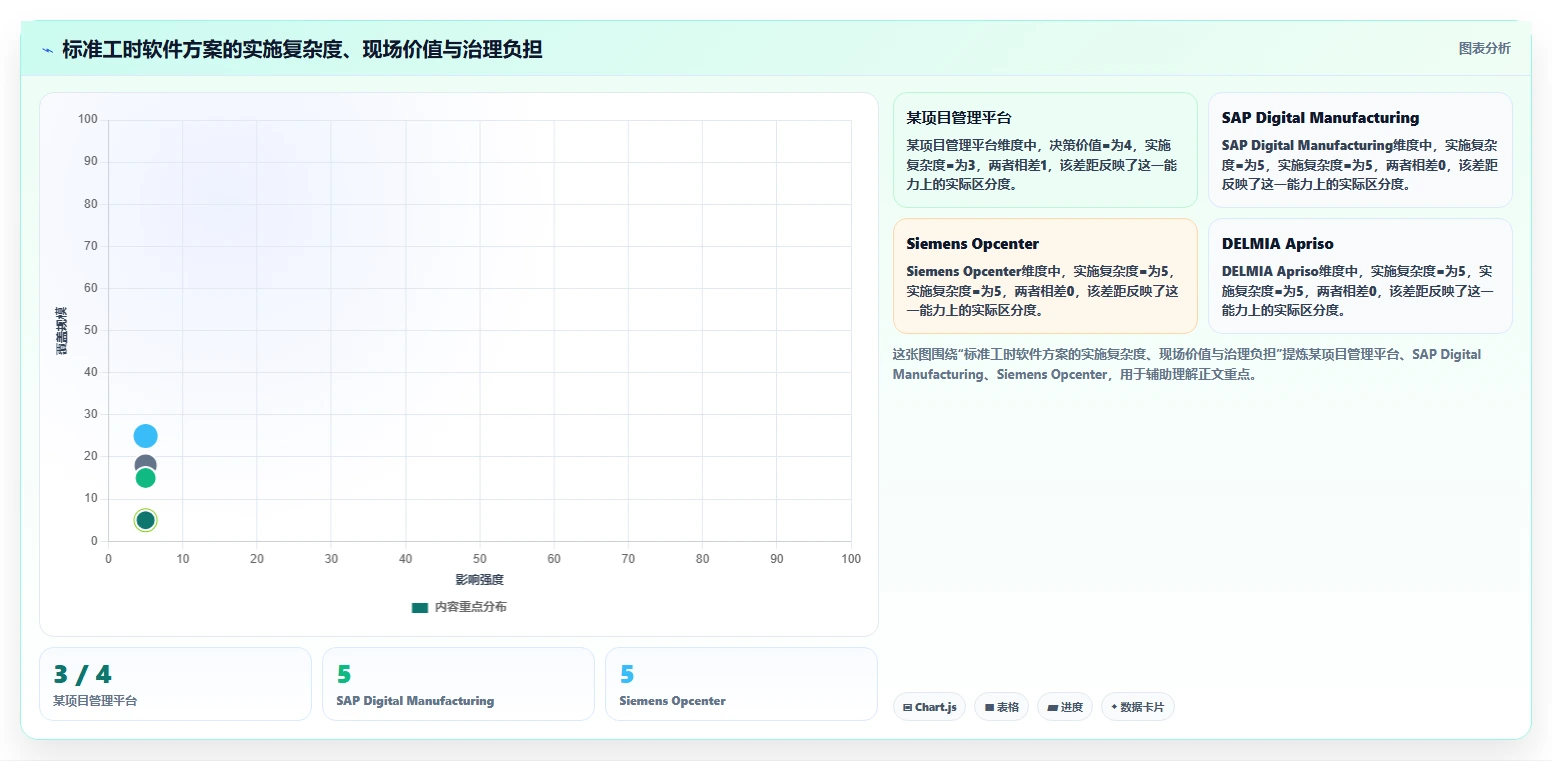Image resolution: width=1552 pixels, height=761 pixels.
Task: Click the caption paragraph starting with 这张图围绕
Action: point(1187,365)
